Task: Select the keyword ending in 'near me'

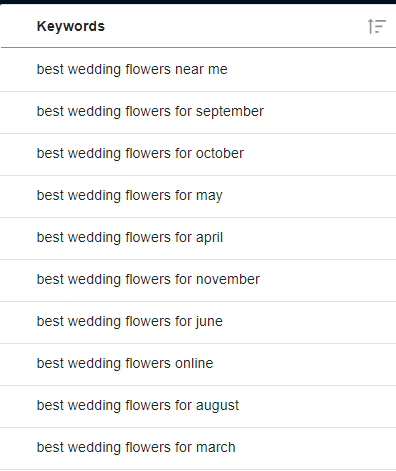Action: pyautogui.click(x=132, y=70)
